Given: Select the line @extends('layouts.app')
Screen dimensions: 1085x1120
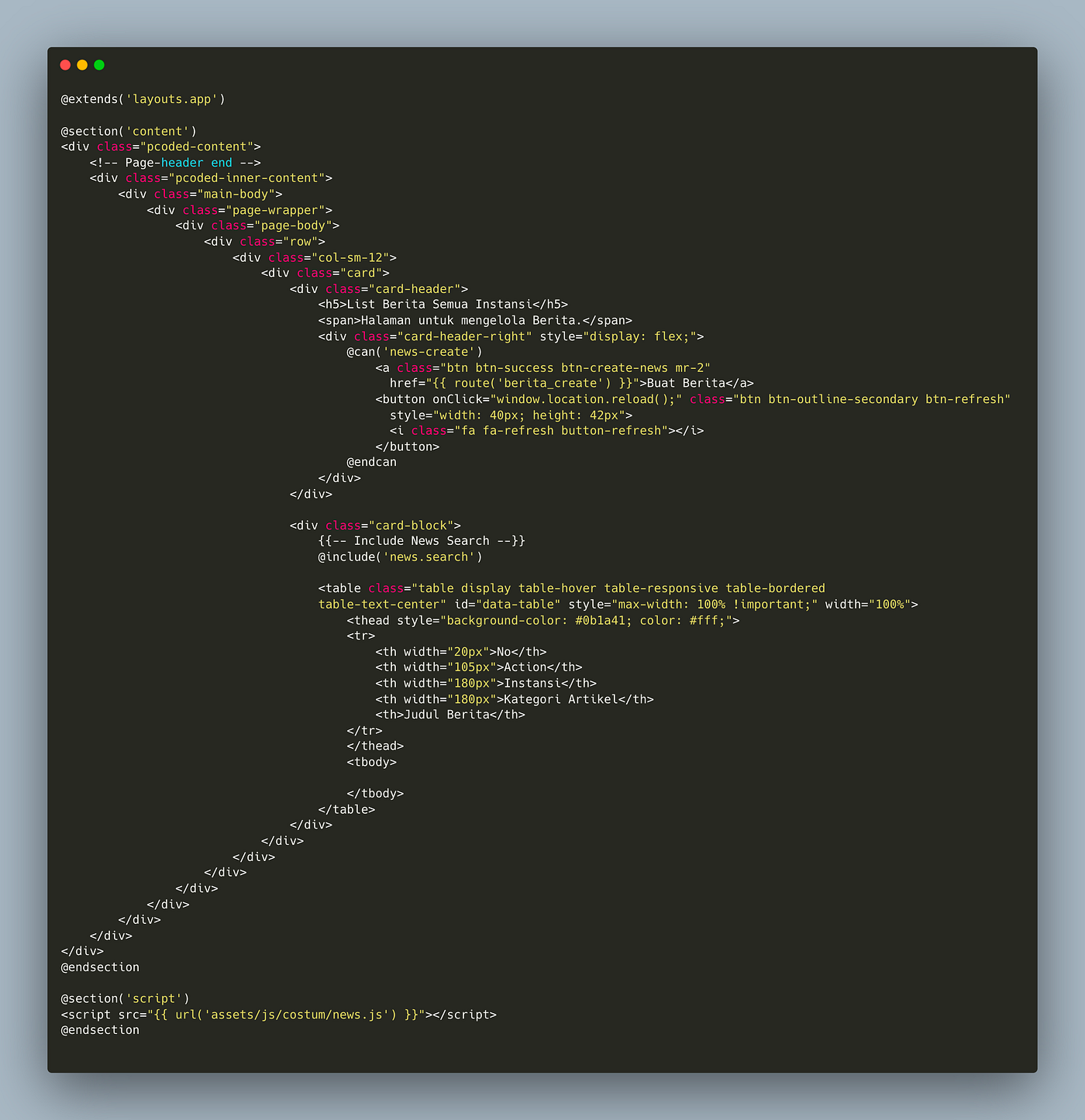Looking at the screenshot, I should pos(143,99).
